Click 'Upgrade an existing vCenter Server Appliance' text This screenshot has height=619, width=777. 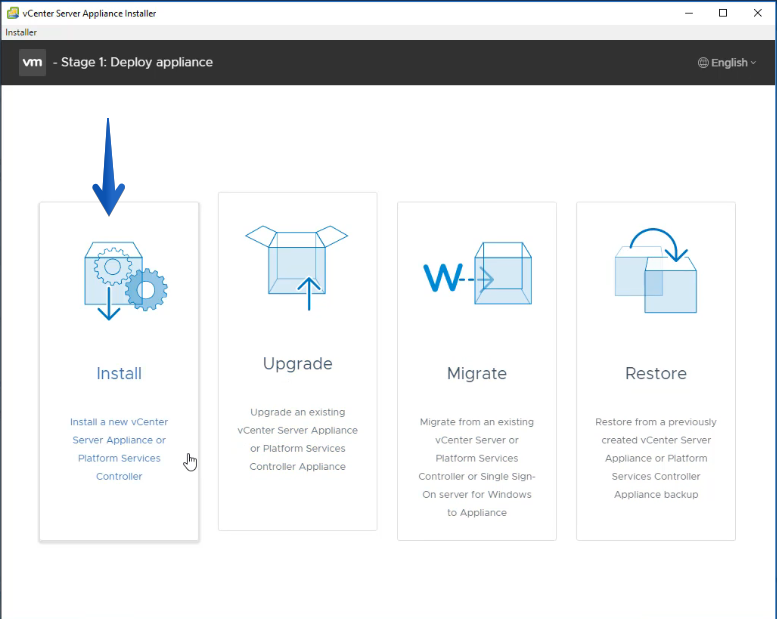pos(297,439)
